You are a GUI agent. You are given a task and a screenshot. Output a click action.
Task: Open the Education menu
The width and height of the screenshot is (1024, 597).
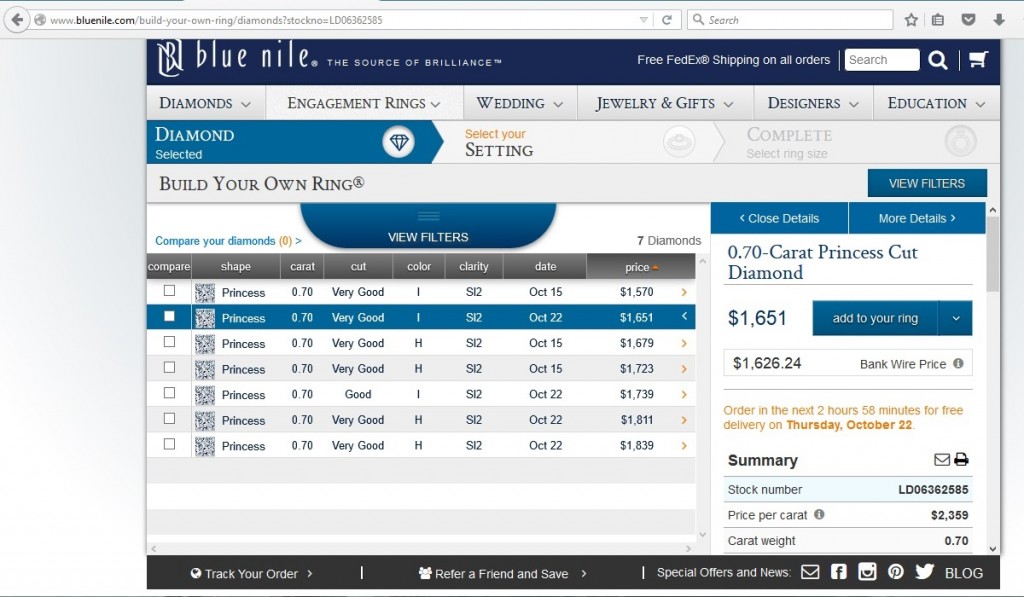pos(936,103)
